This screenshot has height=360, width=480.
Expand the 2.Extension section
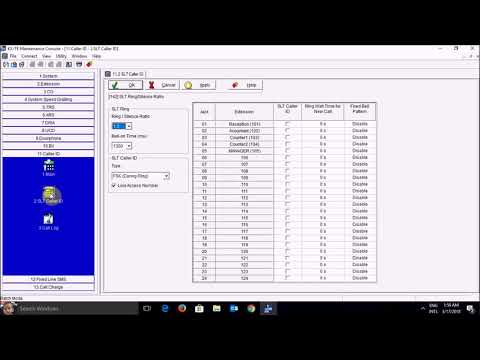tap(48, 84)
